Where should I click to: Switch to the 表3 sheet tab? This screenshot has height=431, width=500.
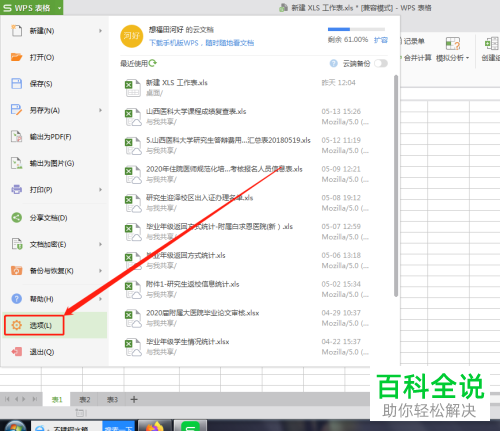coord(112,399)
